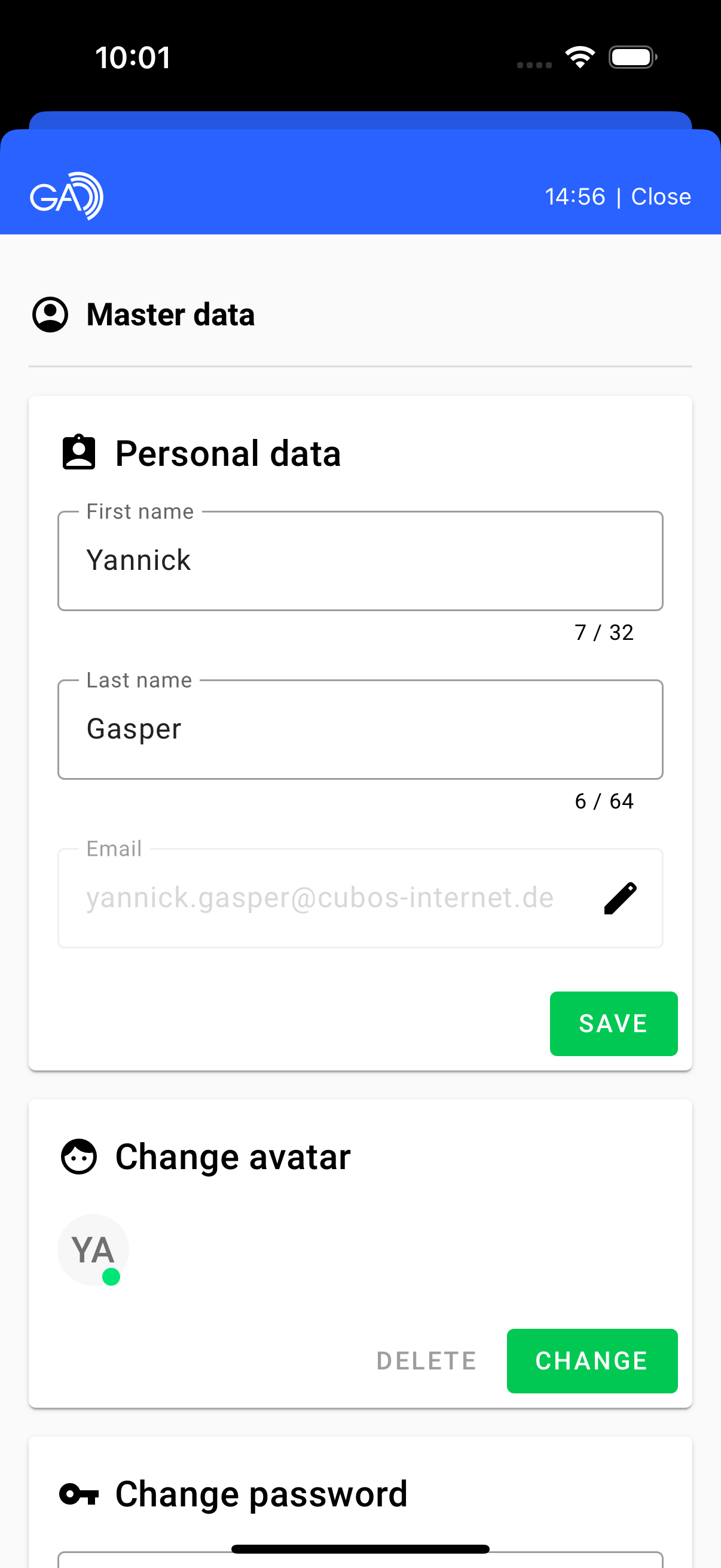Tap the Master data heading
The image size is (721, 1568).
pyautogui.click(x=170, y=315)
